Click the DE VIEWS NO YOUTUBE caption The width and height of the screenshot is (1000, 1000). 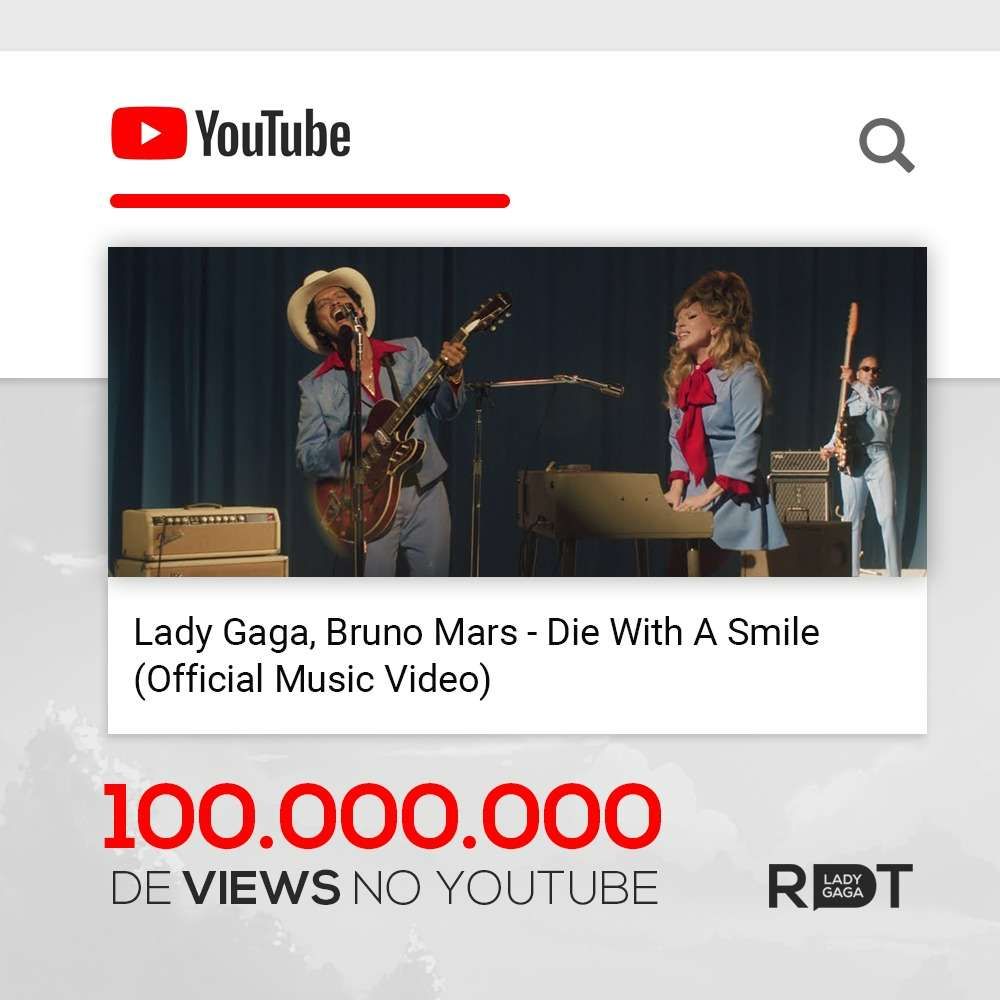tap(385, 887)
